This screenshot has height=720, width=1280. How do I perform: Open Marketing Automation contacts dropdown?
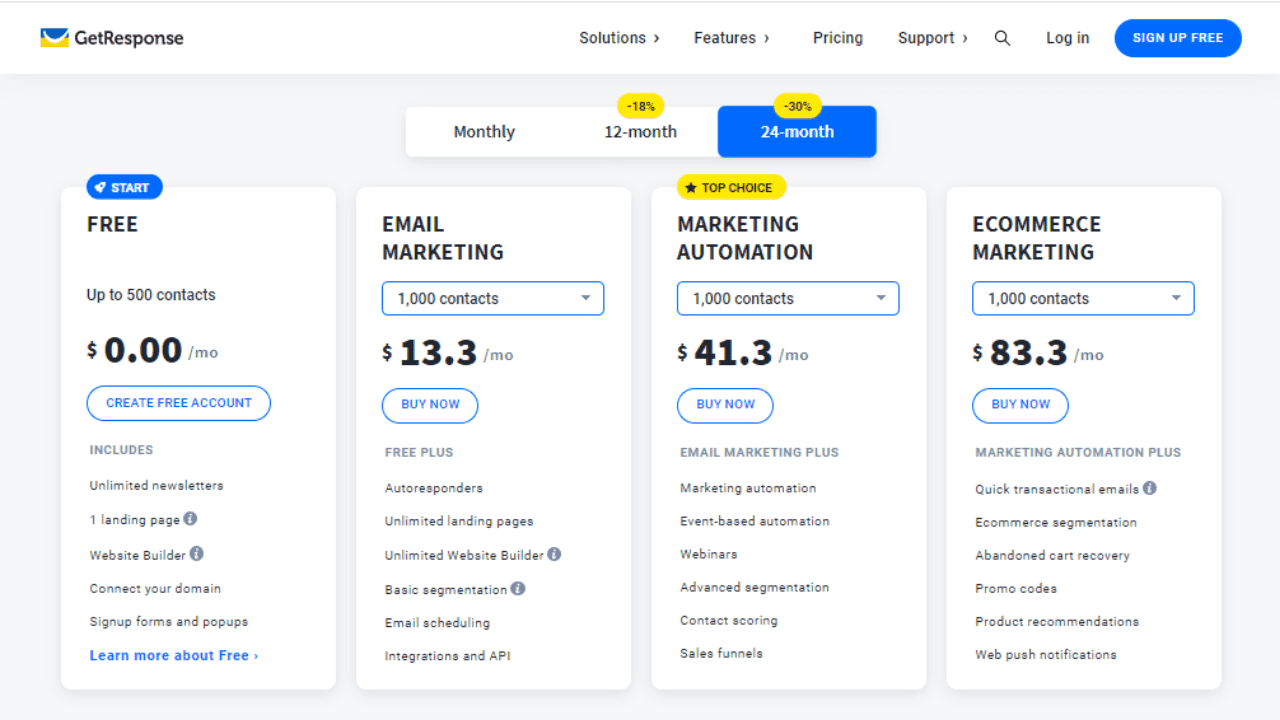788,298
